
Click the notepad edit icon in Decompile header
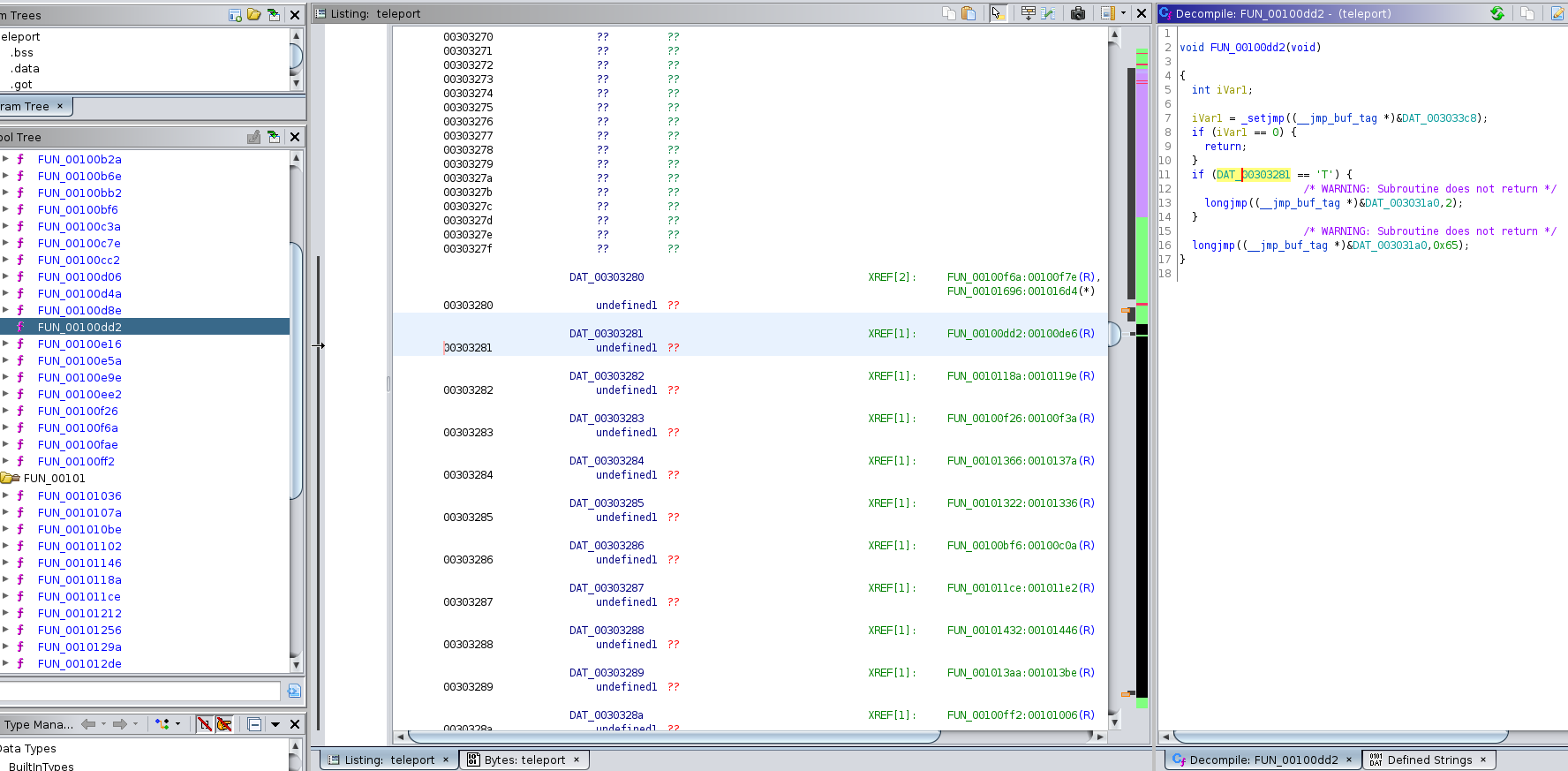(1557, 13)
